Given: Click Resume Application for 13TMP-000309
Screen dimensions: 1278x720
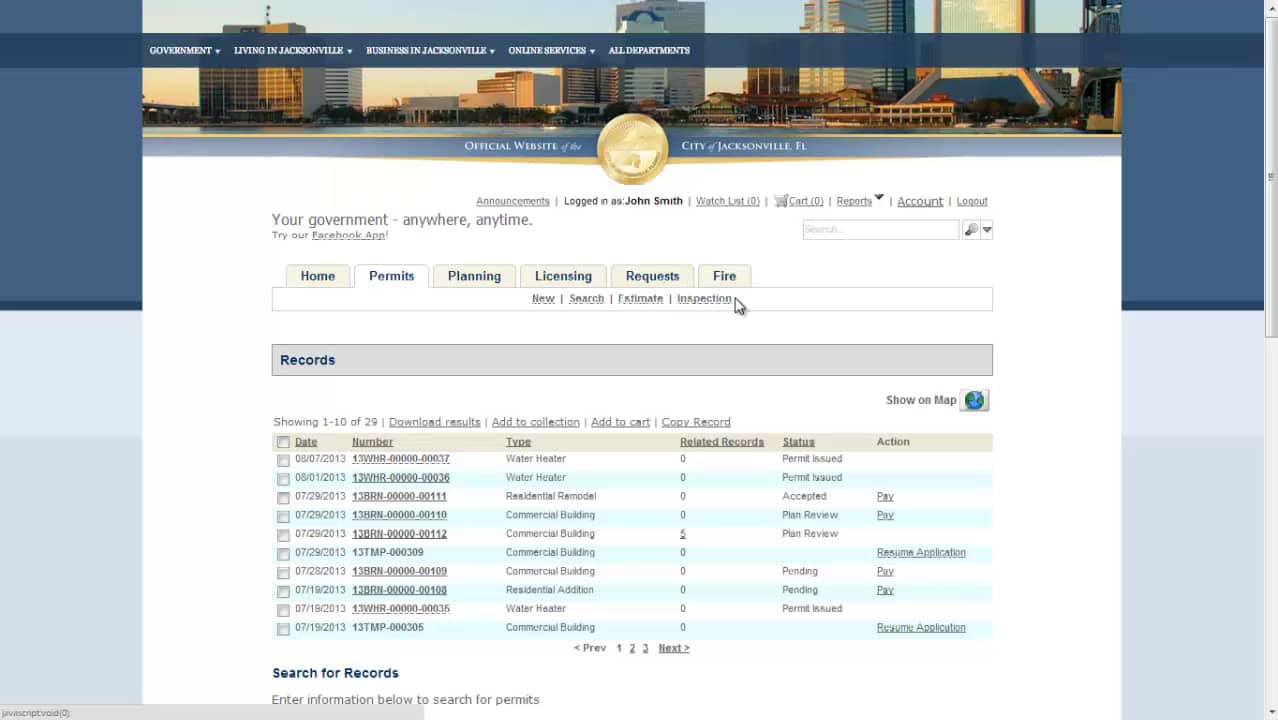Looking at the screenshot, I should point(921,552).
